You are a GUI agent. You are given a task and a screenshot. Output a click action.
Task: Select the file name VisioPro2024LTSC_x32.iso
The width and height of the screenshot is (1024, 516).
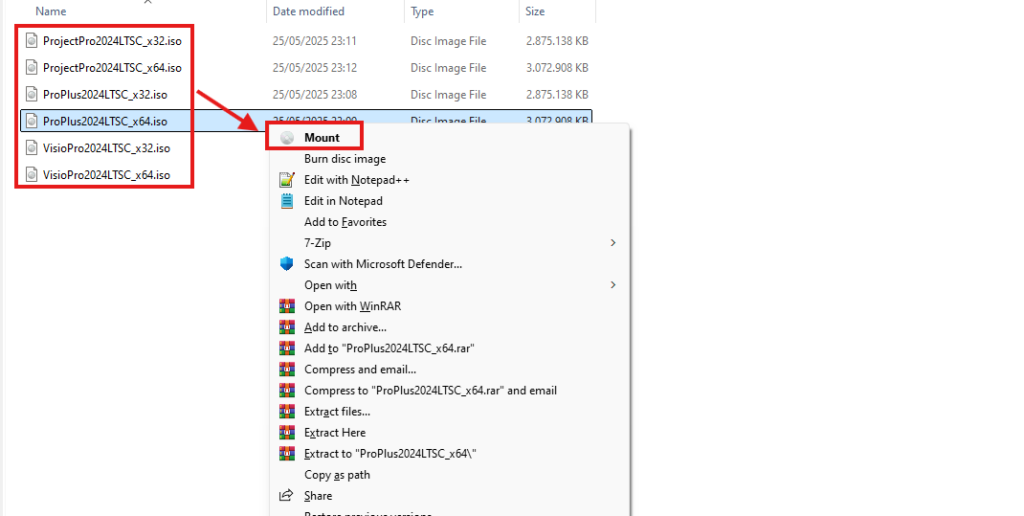(x=106, y=148)
